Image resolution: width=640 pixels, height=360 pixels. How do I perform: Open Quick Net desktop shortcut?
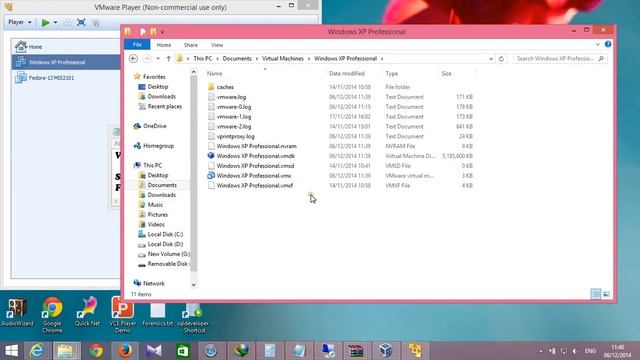[87, 313]
